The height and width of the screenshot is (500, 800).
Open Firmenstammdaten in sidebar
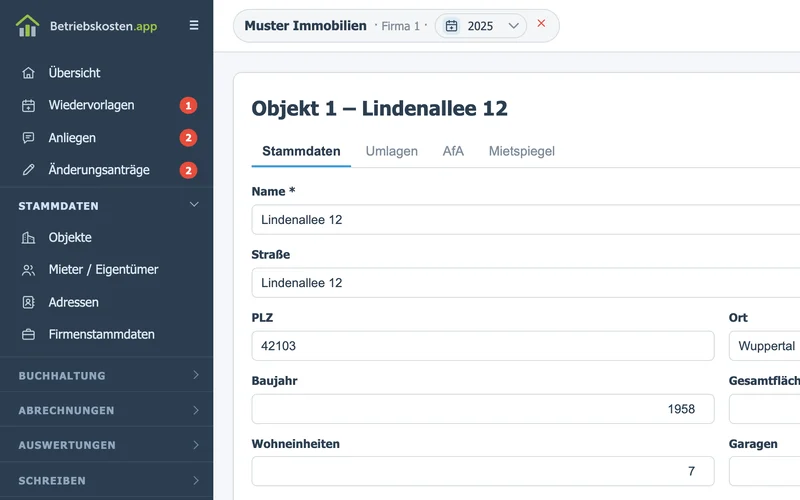(x=102, y=335)
